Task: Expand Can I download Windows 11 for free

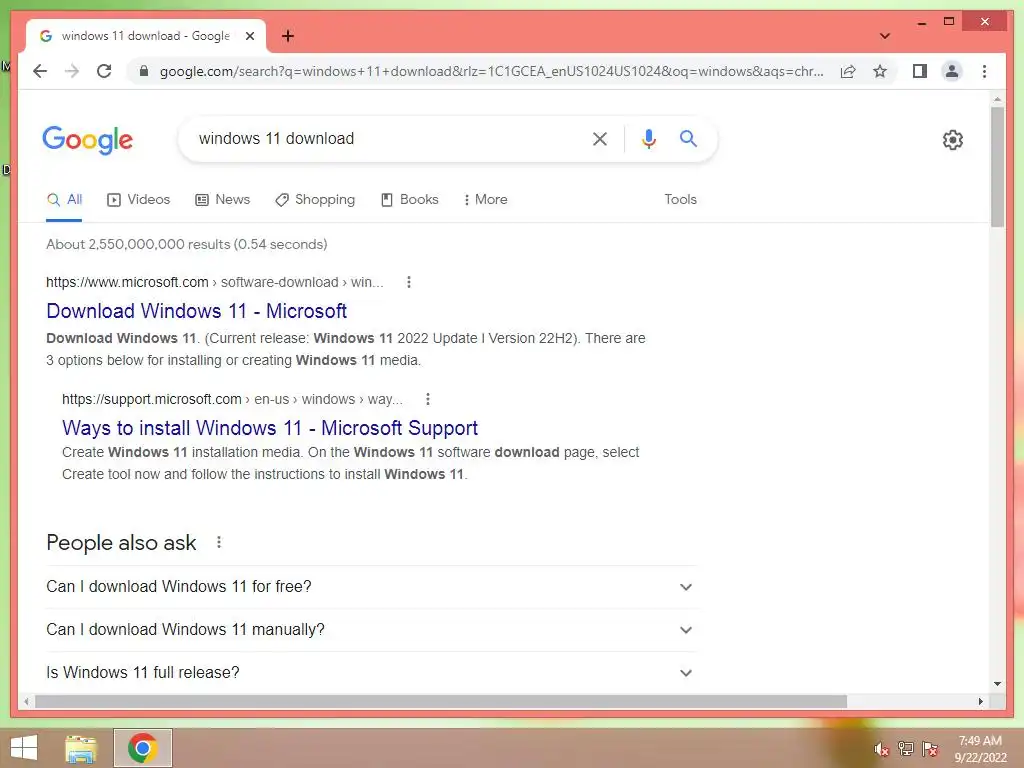Action: point(370,587)
